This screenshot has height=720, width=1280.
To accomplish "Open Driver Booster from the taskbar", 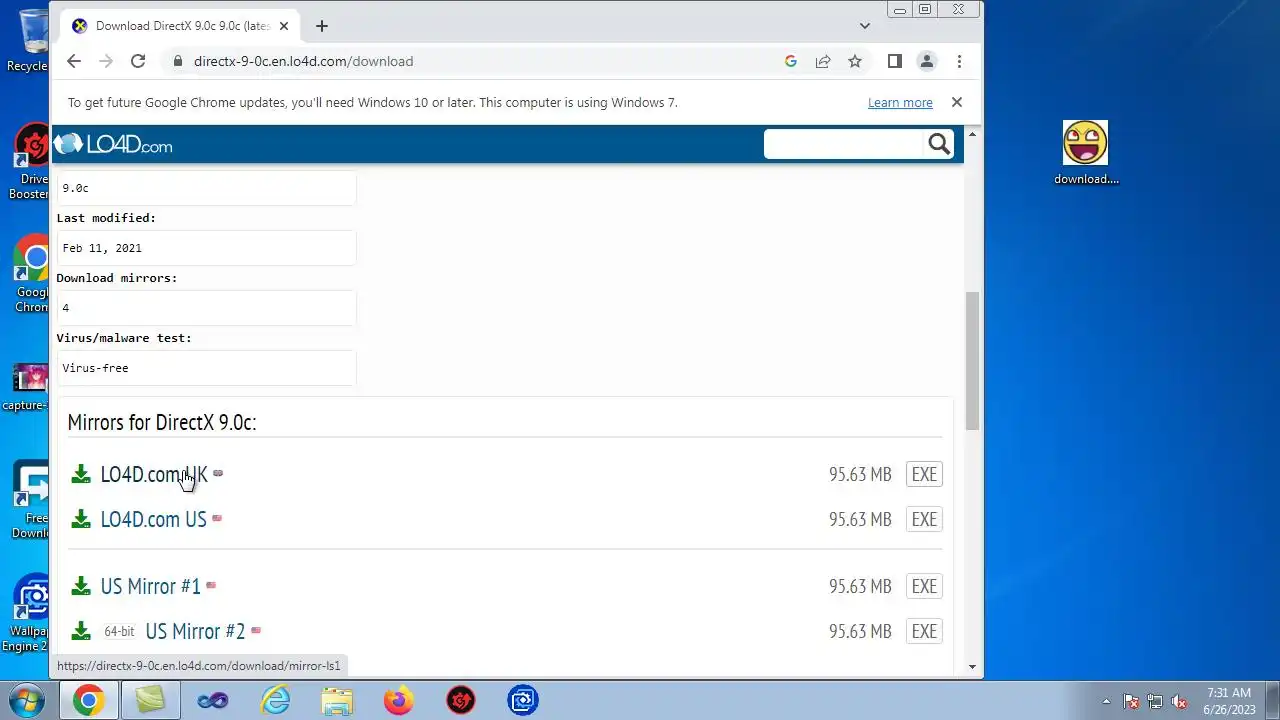I will point(461,701).
